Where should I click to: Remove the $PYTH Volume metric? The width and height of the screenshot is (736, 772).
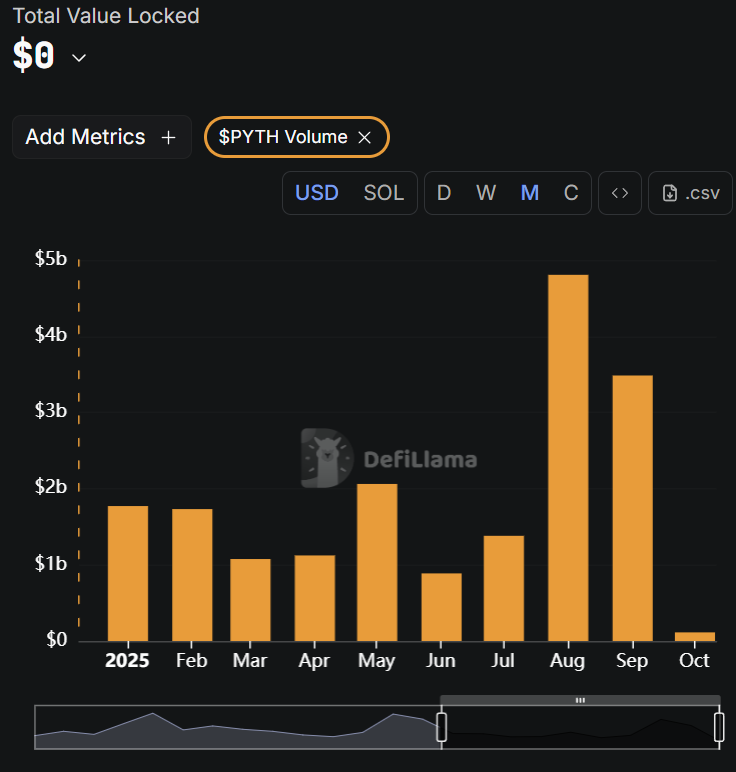pyautogui.click(x=365, y=138)
